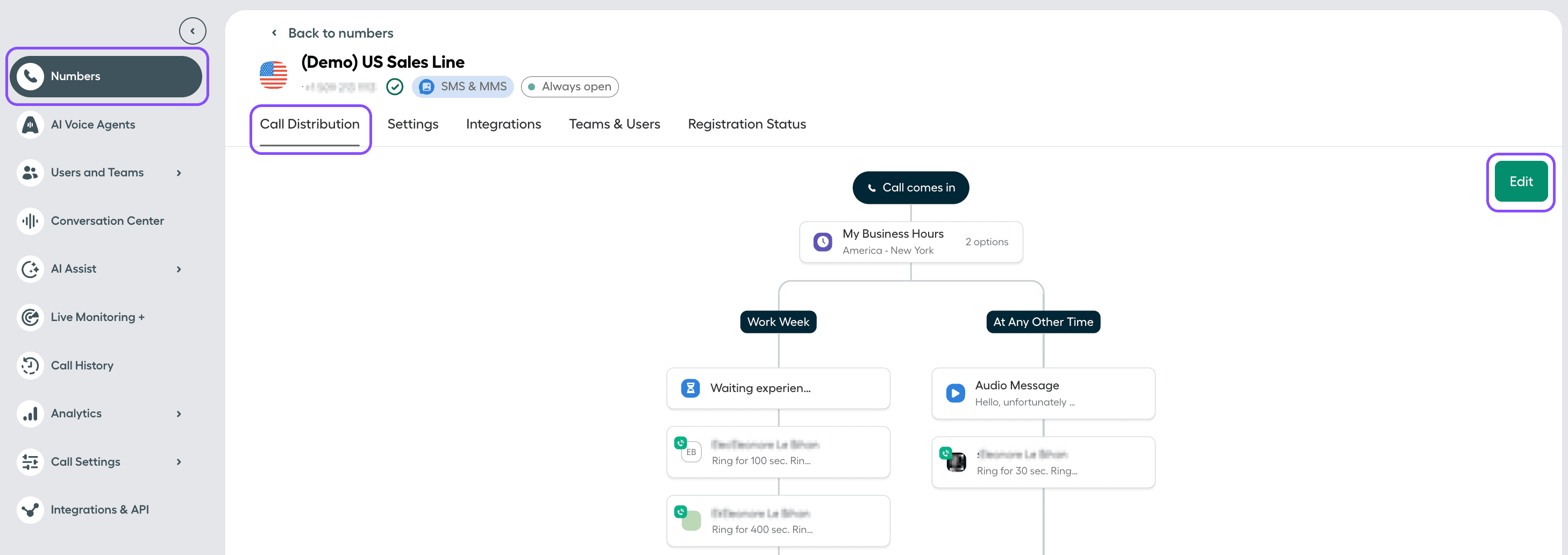Click the SMS & MMS badge
Screen dimensions: 1568x555
point(462,87)
